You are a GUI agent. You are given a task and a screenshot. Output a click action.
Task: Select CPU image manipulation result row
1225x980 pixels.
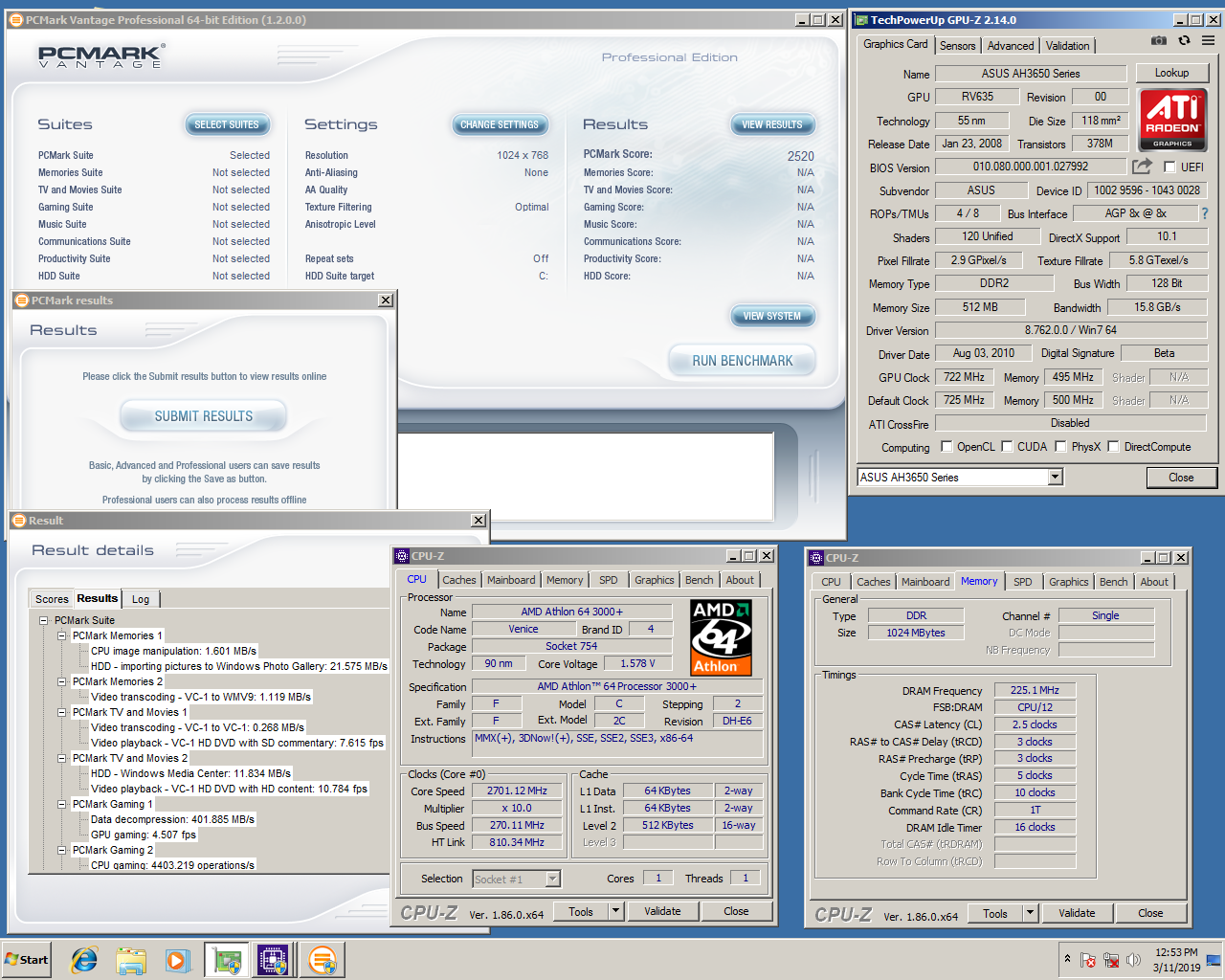point(174,651)
